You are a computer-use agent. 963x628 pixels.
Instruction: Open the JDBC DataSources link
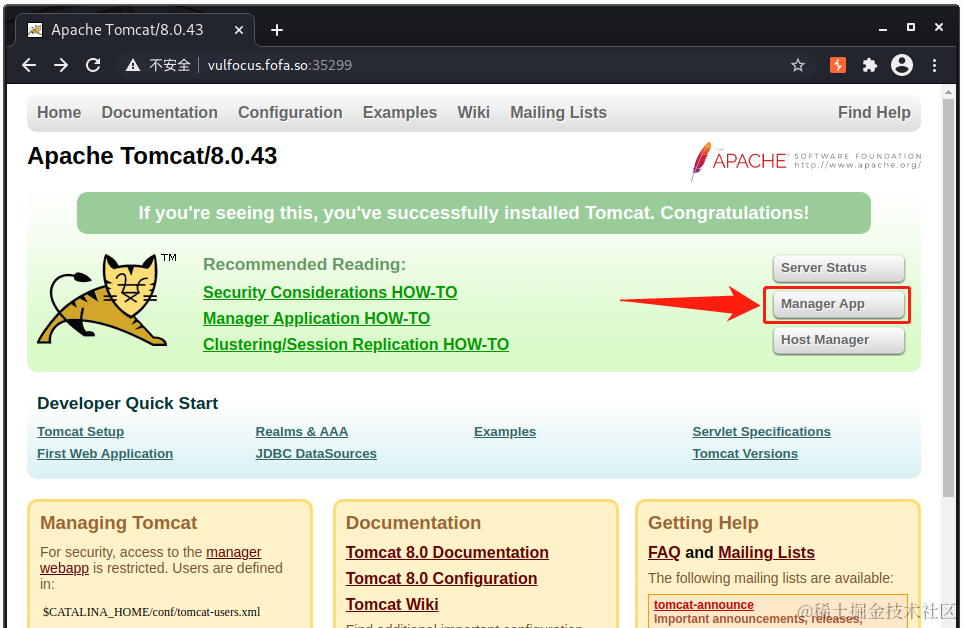[316, 454]
